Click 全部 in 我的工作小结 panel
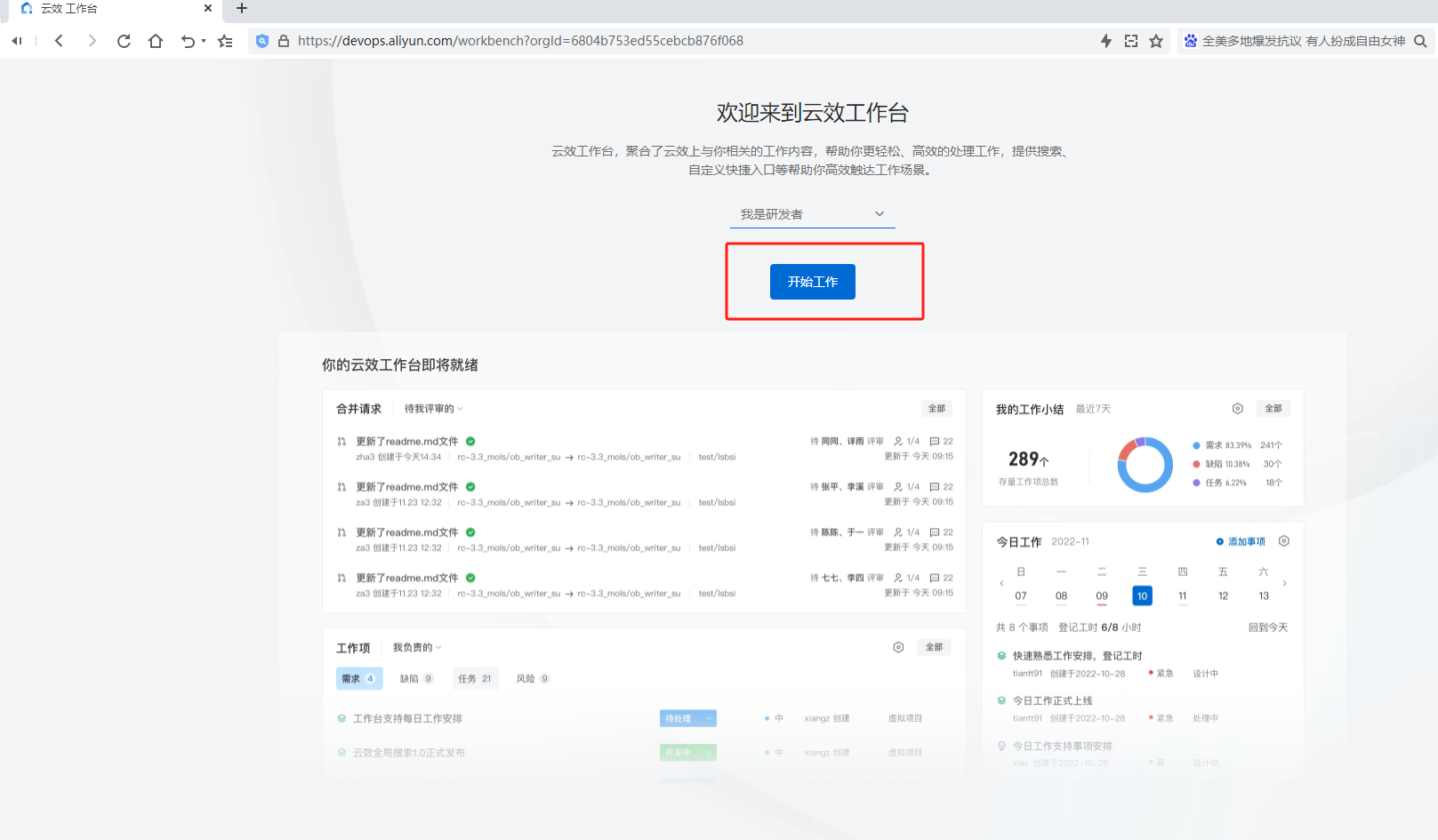Screen dimensions: 1438x840 1273,409
